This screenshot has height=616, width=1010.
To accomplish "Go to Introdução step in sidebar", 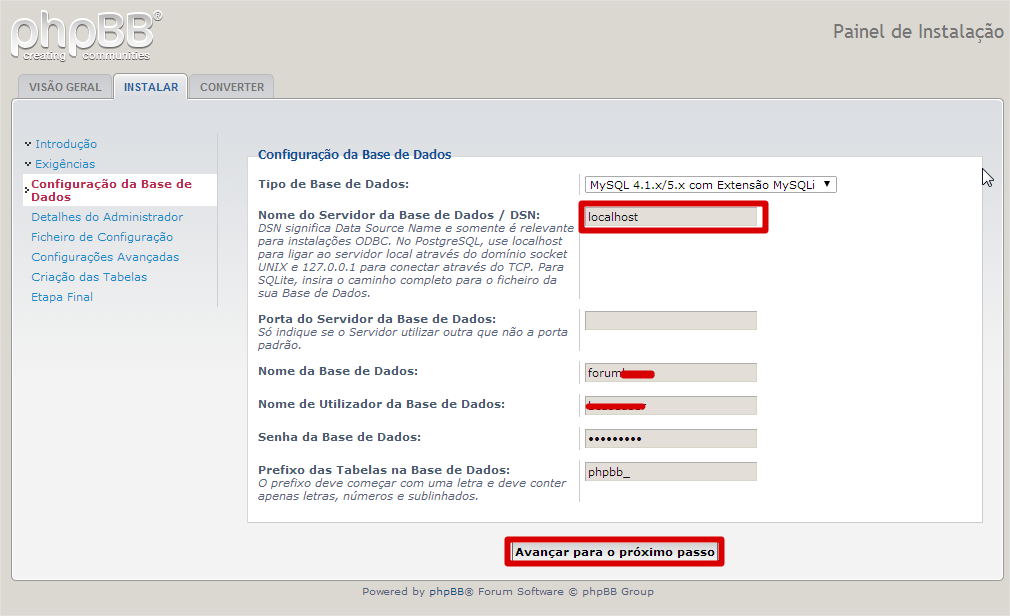I will point(66,144).
